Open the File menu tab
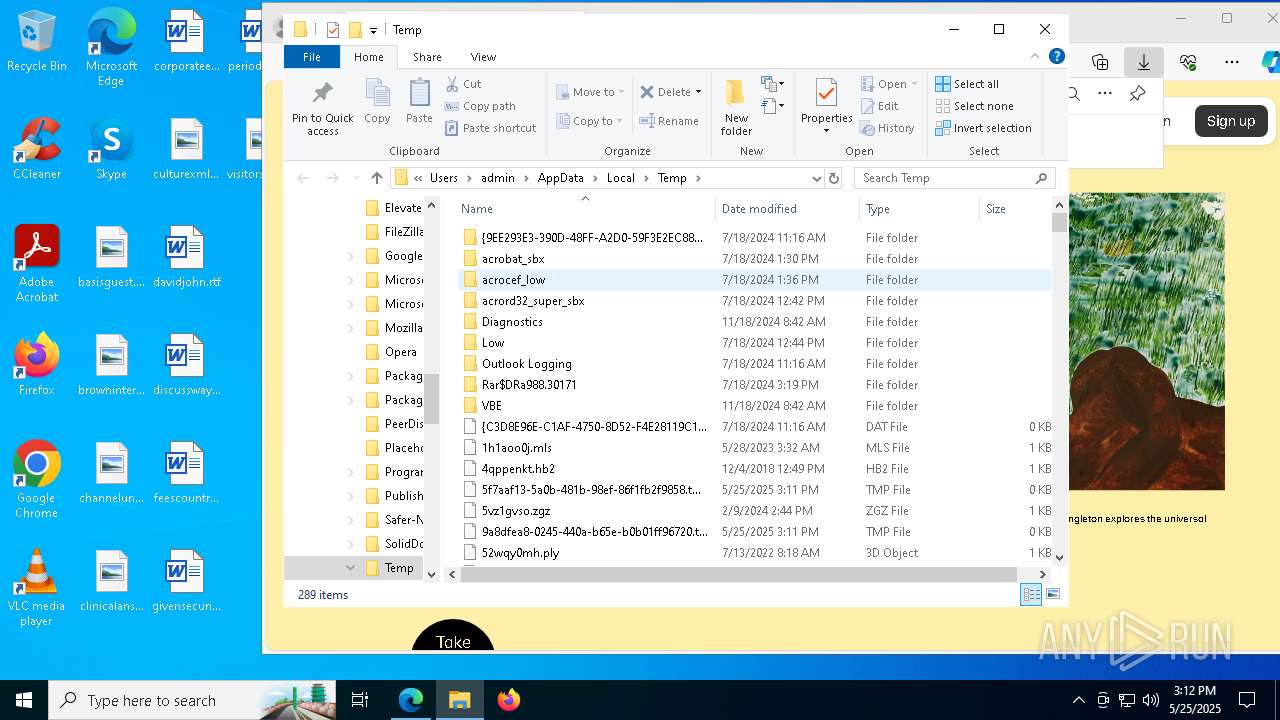1280x720 pixels. (312, 57)
